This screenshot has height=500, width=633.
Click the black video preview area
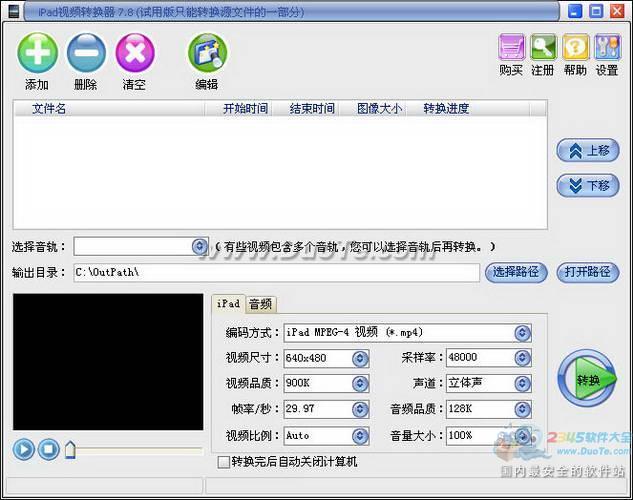108,362
